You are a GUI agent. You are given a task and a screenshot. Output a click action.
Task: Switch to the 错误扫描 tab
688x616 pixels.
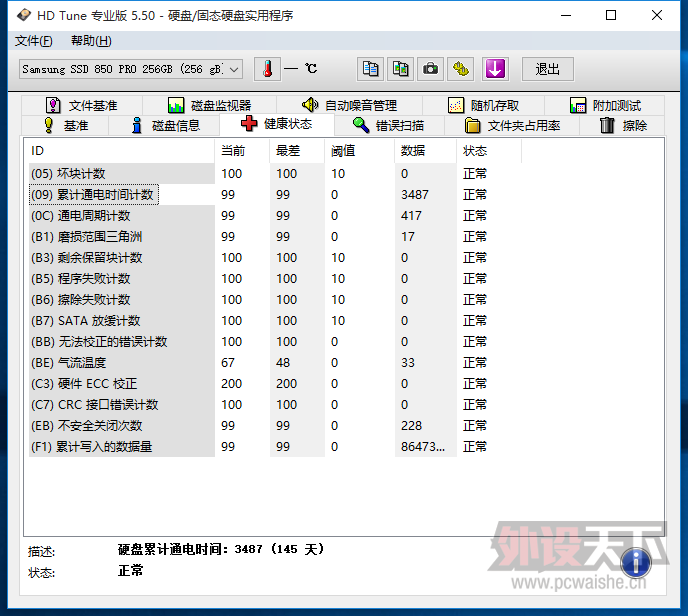click(x=389, y=125)
